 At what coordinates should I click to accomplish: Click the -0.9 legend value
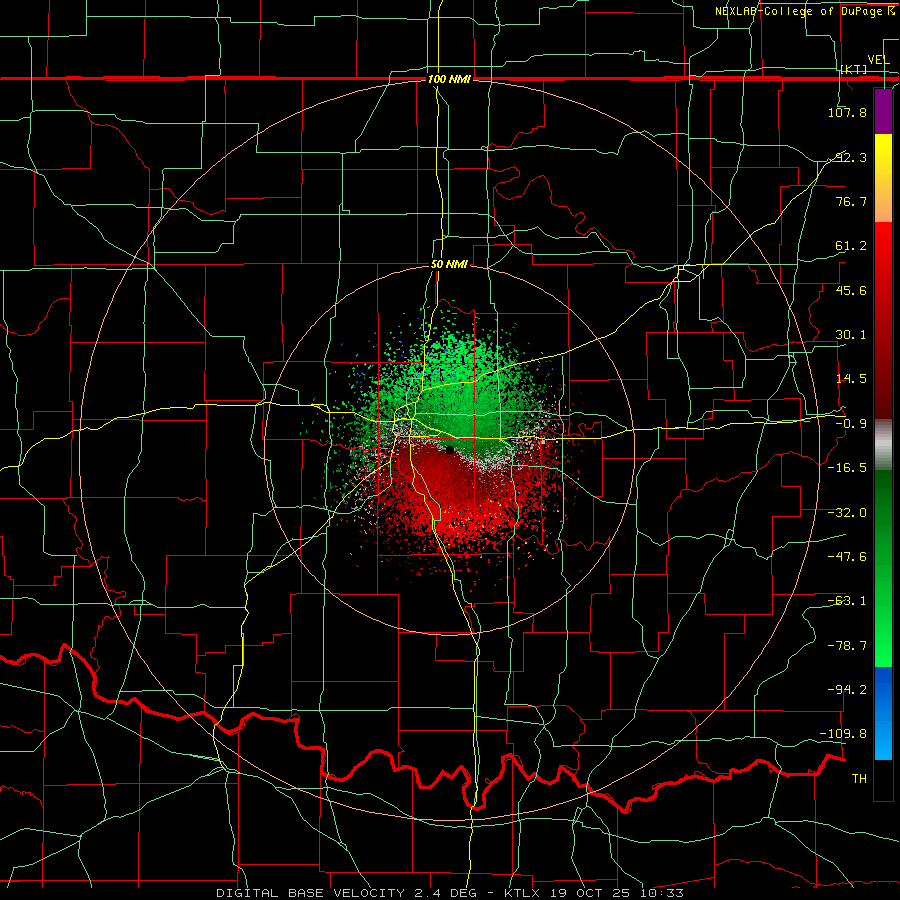pyautogui.click(x=851, y=424)
